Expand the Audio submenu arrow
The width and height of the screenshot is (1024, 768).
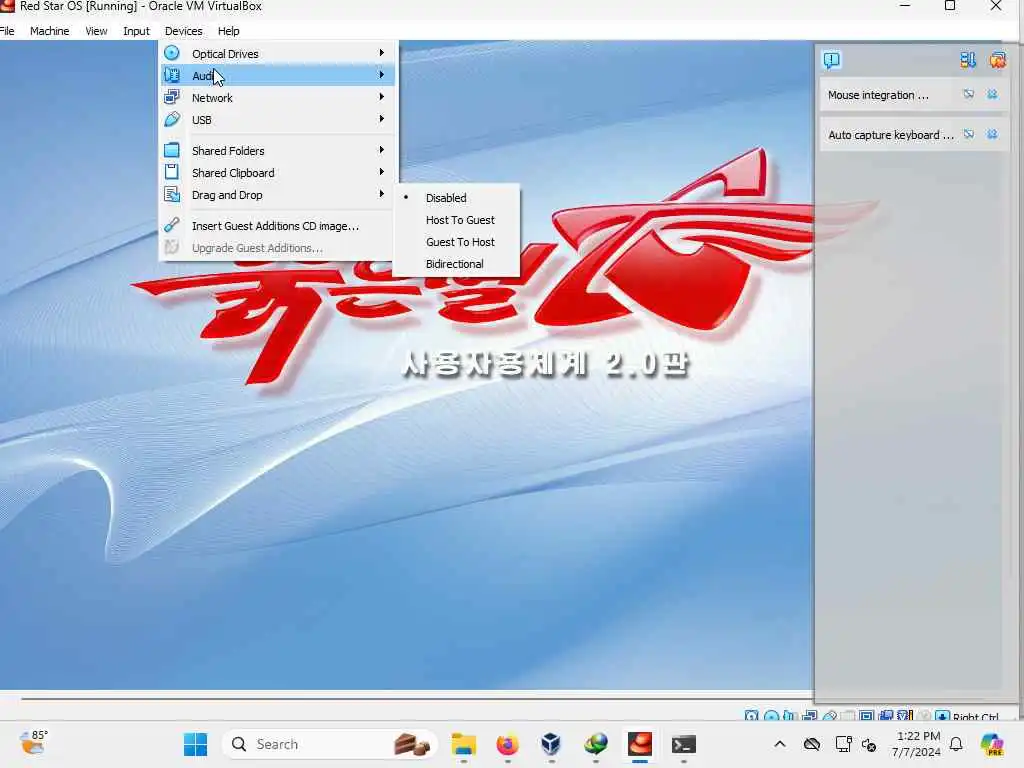click(381, 75)
